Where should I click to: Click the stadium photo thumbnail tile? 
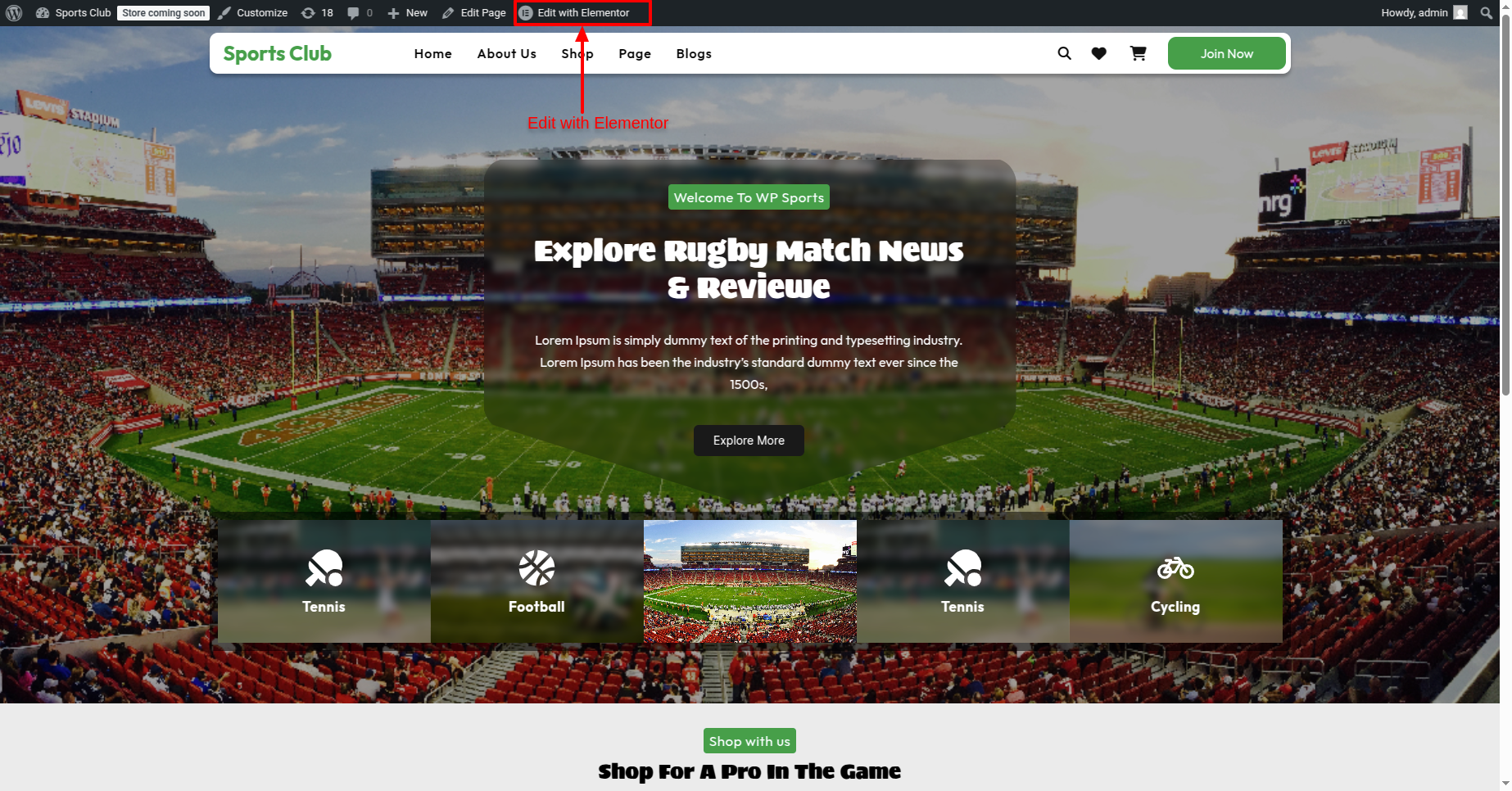(749, 581)
